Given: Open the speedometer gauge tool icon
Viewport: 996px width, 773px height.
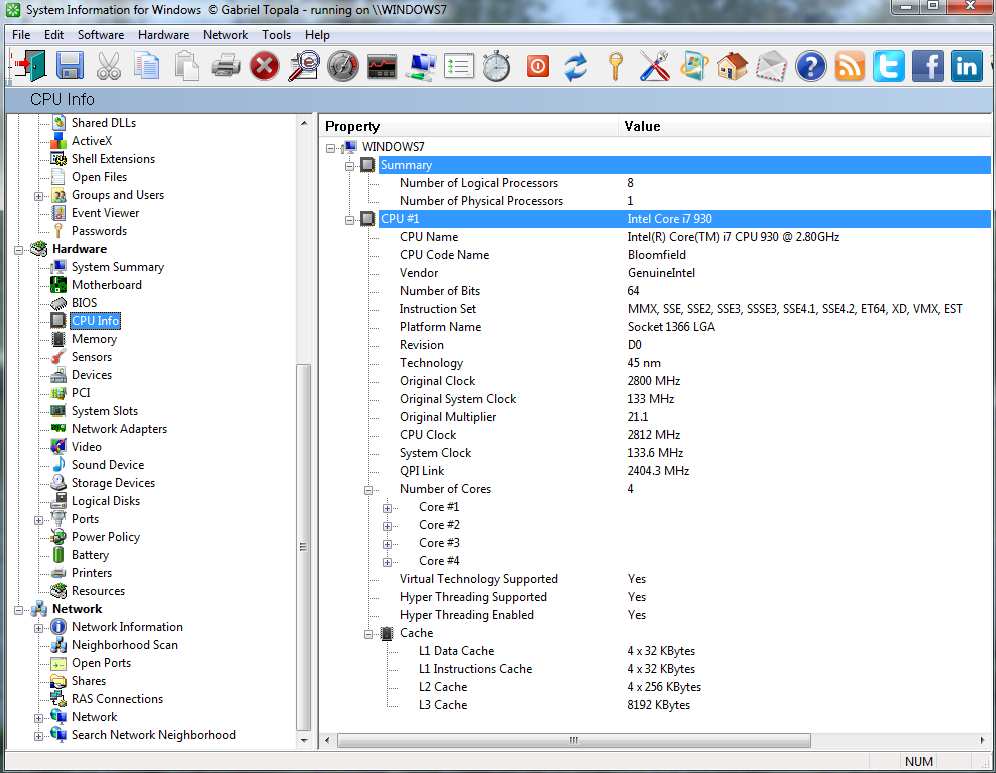Looking at the screenshot, I should pyautogui.click(x=343, y=66).
